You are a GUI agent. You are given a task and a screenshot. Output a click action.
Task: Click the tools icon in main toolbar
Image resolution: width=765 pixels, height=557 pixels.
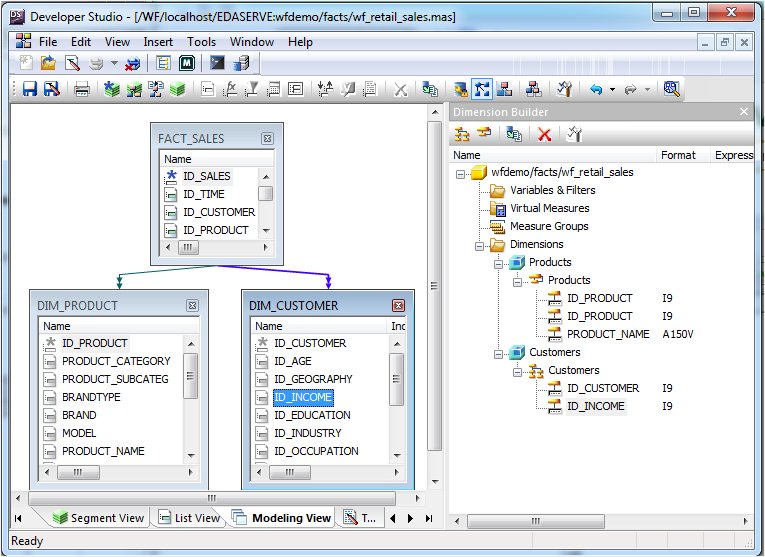[x=564, y=89]
